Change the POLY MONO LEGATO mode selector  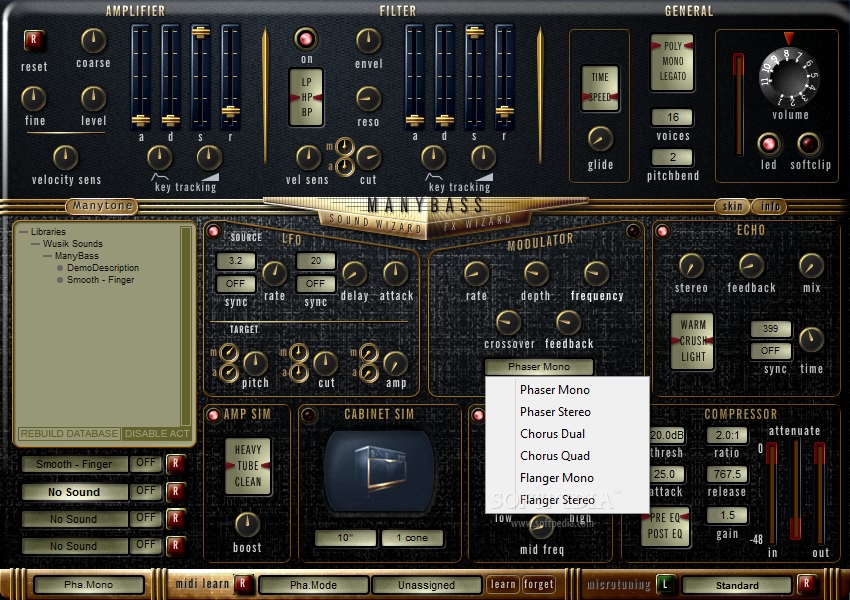click(x=672, y=61)
